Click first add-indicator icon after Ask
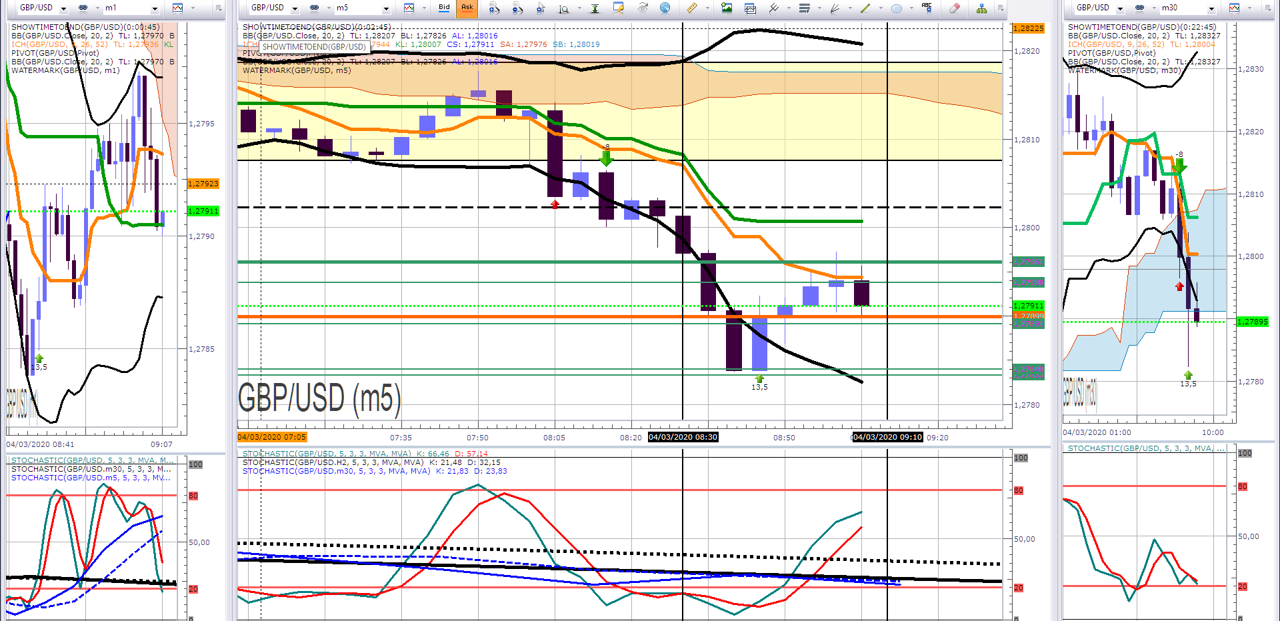The image size is (1280, 621). 493,7
